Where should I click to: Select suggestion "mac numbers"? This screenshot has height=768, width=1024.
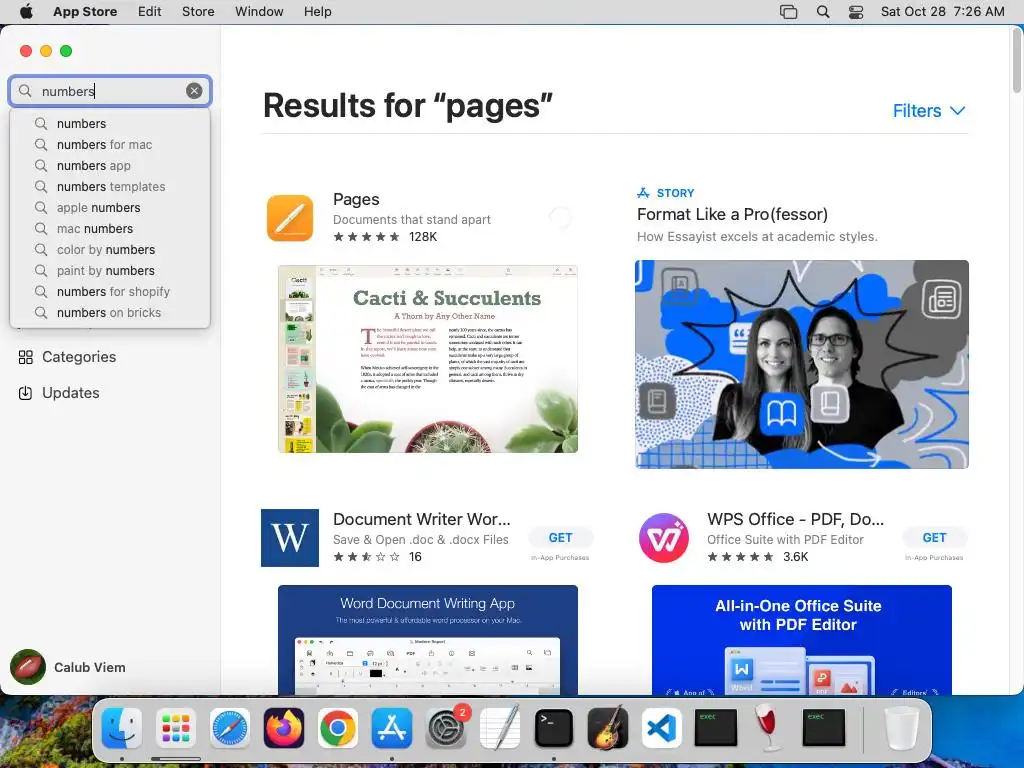(x=110, y=229)
